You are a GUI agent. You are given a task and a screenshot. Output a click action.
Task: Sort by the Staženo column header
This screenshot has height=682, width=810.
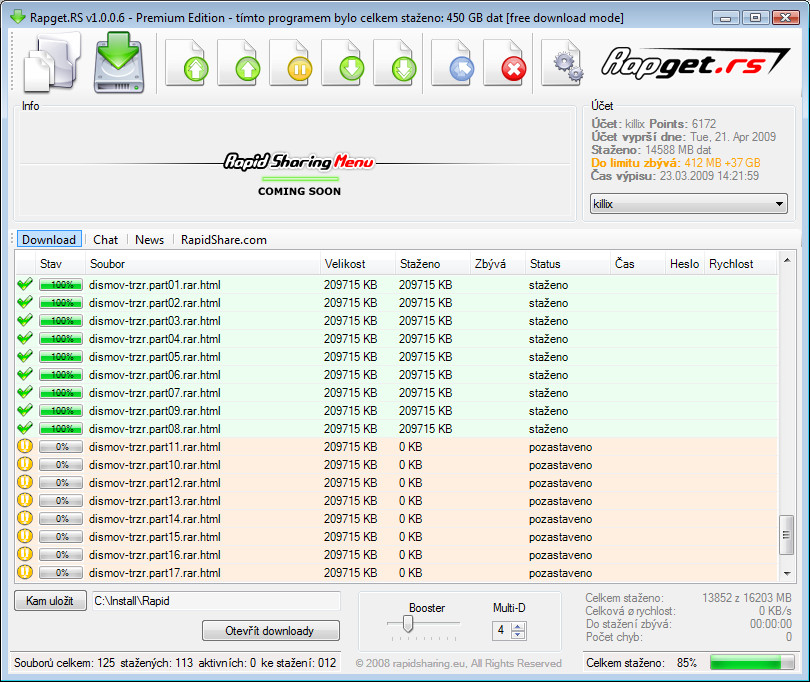432,264
